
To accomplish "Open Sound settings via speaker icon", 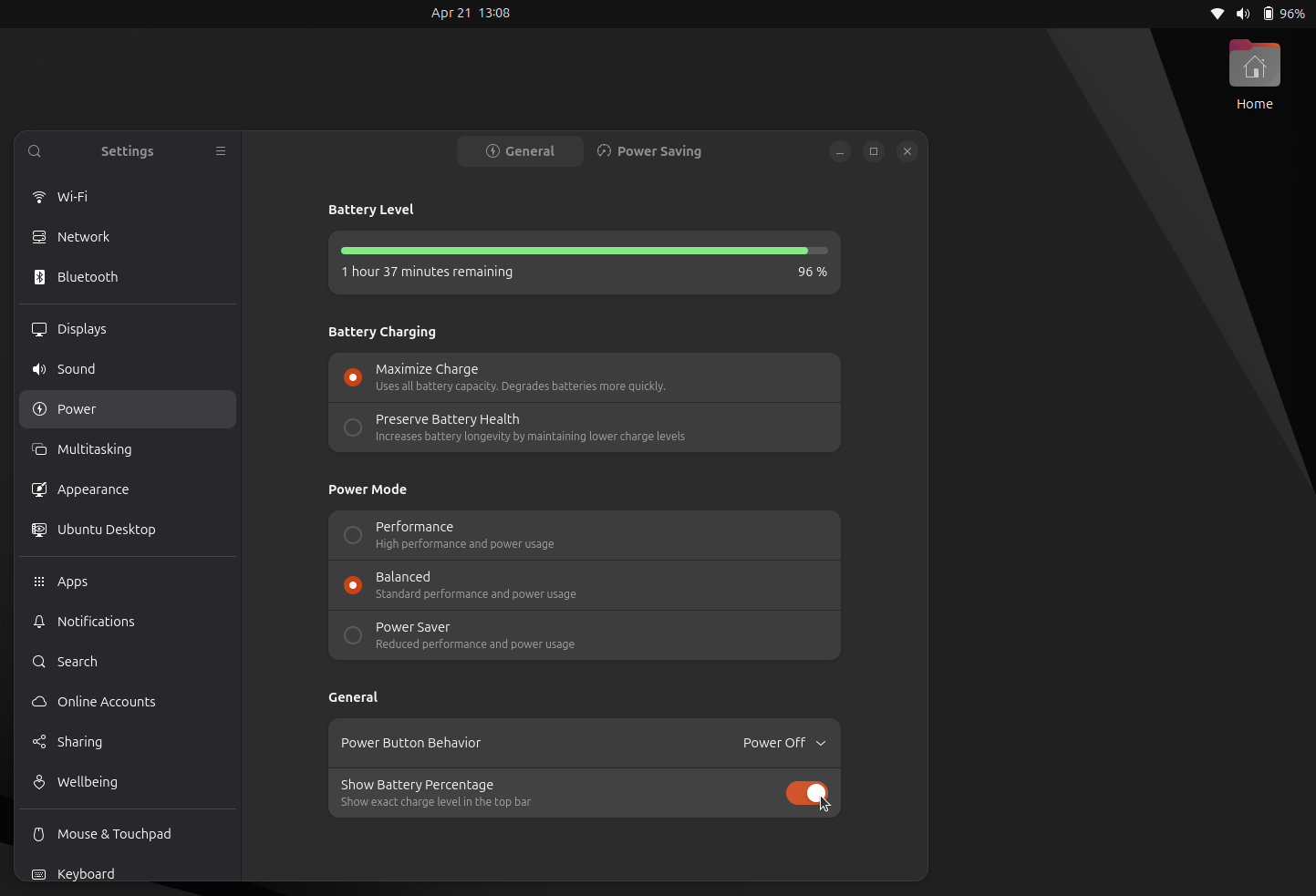I will coord(38,368).
